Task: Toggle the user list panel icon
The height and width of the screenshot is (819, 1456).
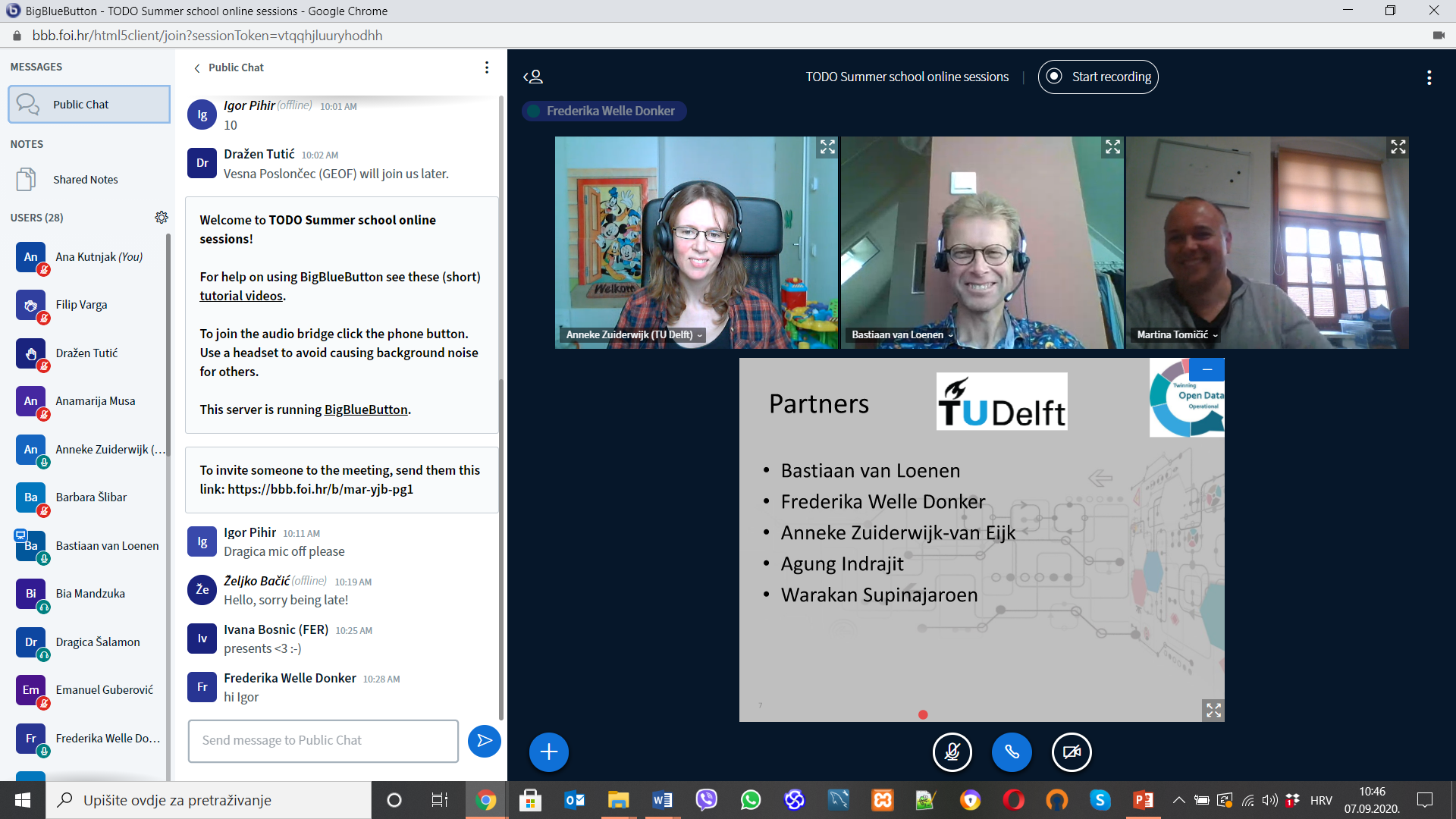Action: point(533,77)
